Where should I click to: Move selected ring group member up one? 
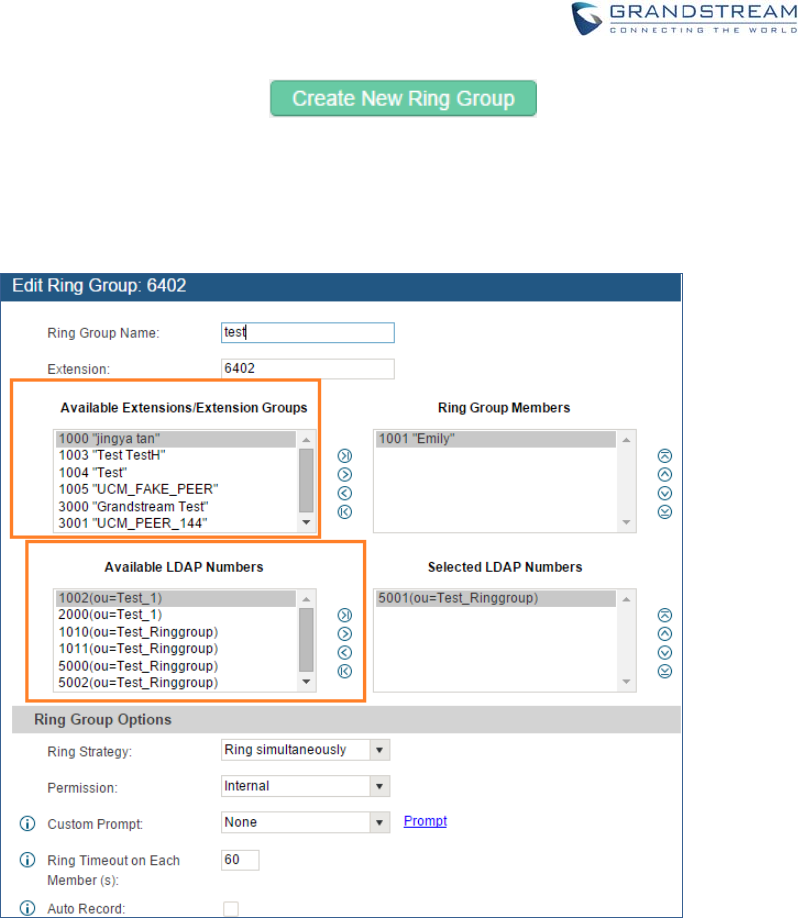coord(665,474)
